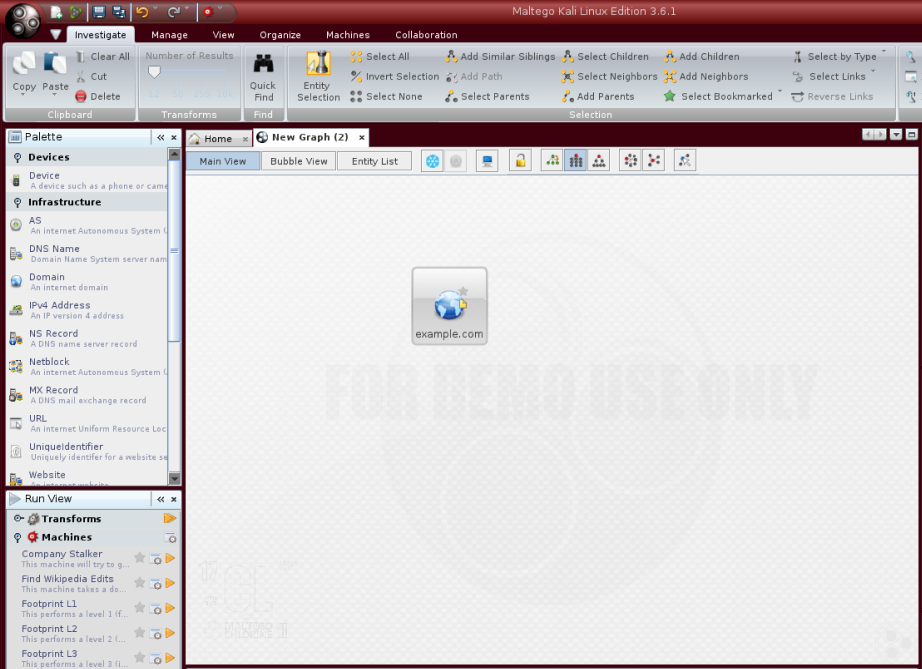Favorite the Footprint L2 star

click(x=139, y=633)
